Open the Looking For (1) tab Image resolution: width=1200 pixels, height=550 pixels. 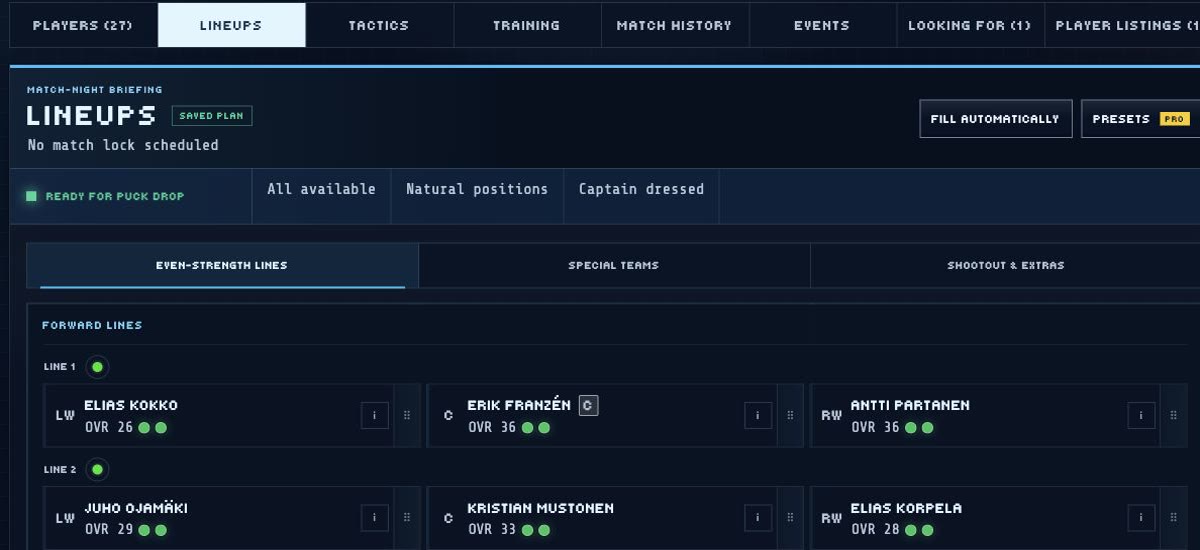[969, 25]
